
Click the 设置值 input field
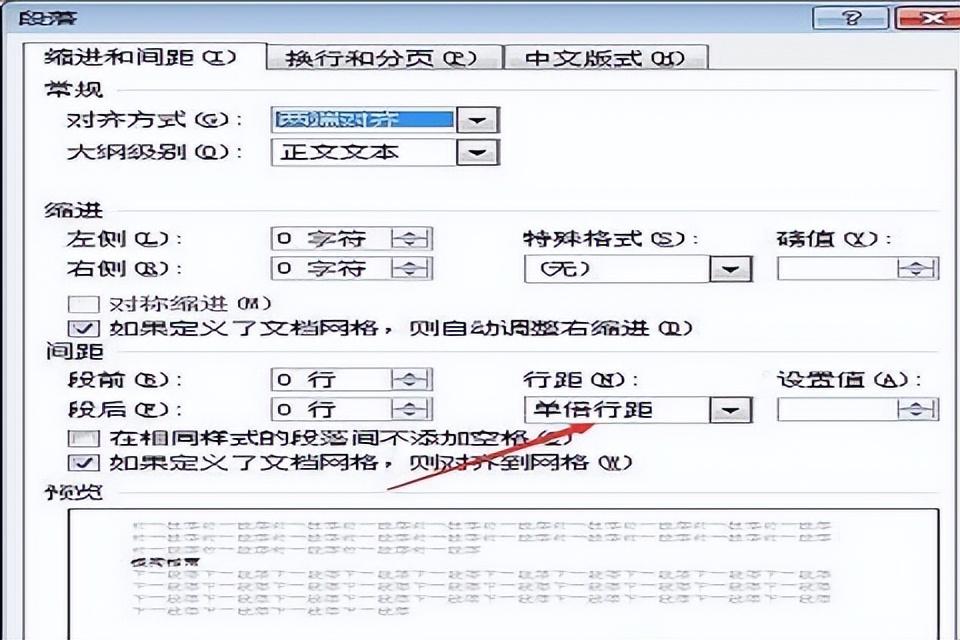[x=837, y=409]
